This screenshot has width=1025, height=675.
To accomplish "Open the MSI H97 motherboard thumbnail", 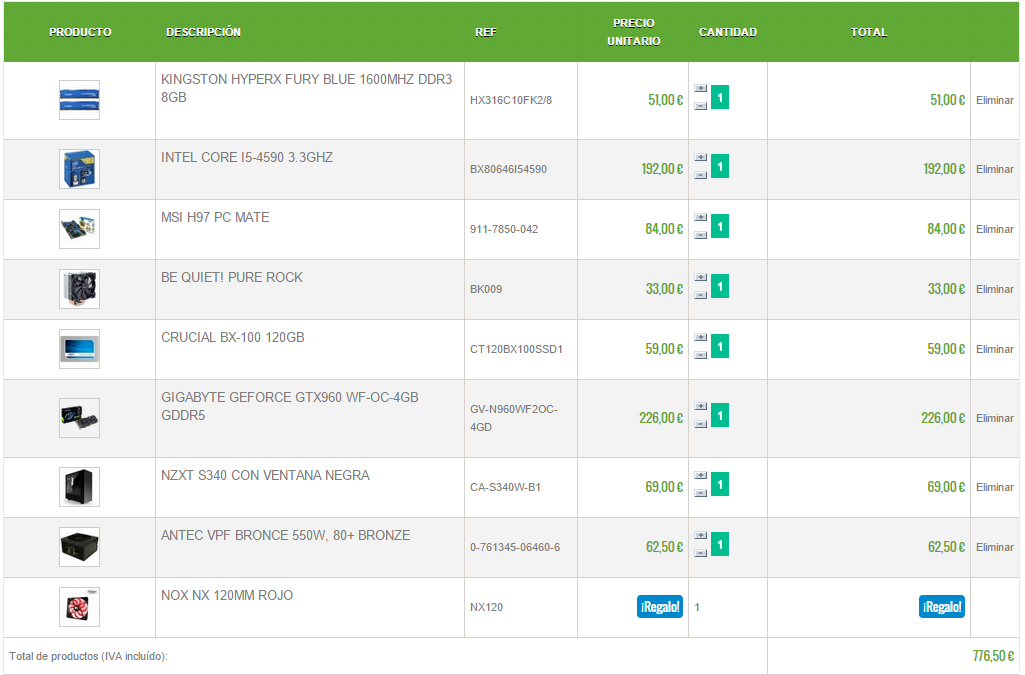I will pyautogui.click(x=79, y=229).
